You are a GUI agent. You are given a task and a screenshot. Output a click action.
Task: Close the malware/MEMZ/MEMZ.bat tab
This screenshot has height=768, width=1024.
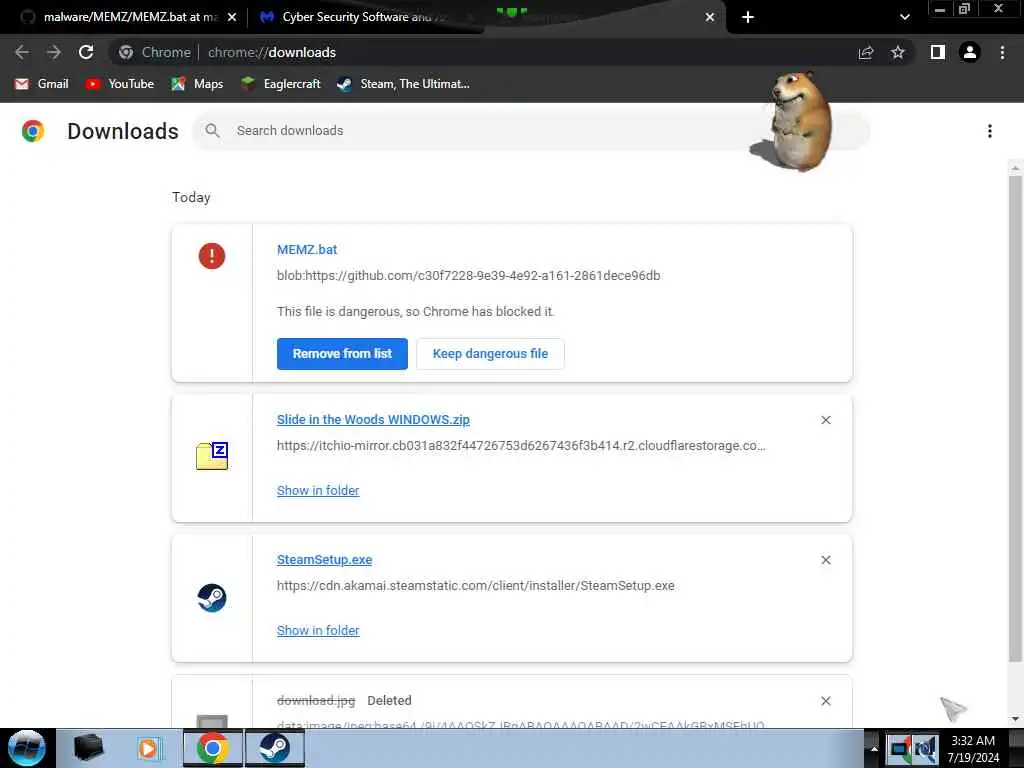click(232, 17)
